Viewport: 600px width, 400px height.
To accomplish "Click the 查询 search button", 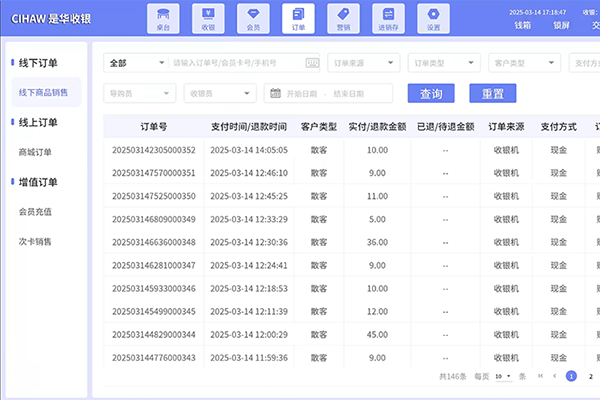I will pos(431,94).
